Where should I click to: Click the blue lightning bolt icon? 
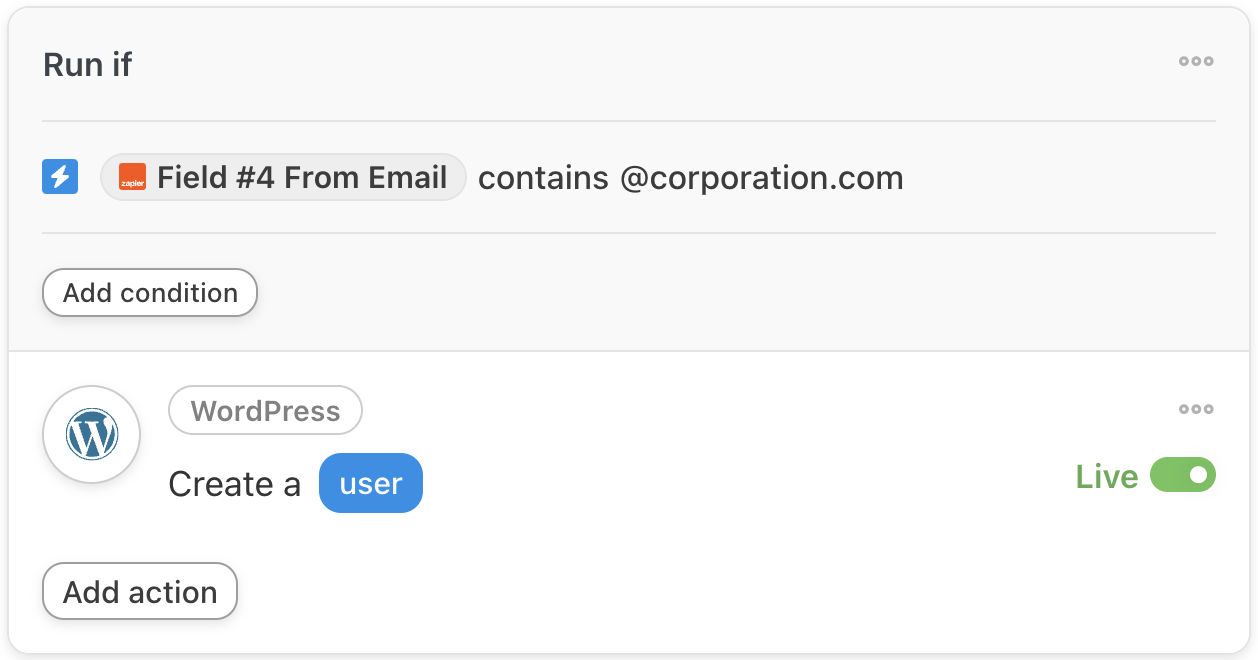pyautogui.click(x=60, y=177)
